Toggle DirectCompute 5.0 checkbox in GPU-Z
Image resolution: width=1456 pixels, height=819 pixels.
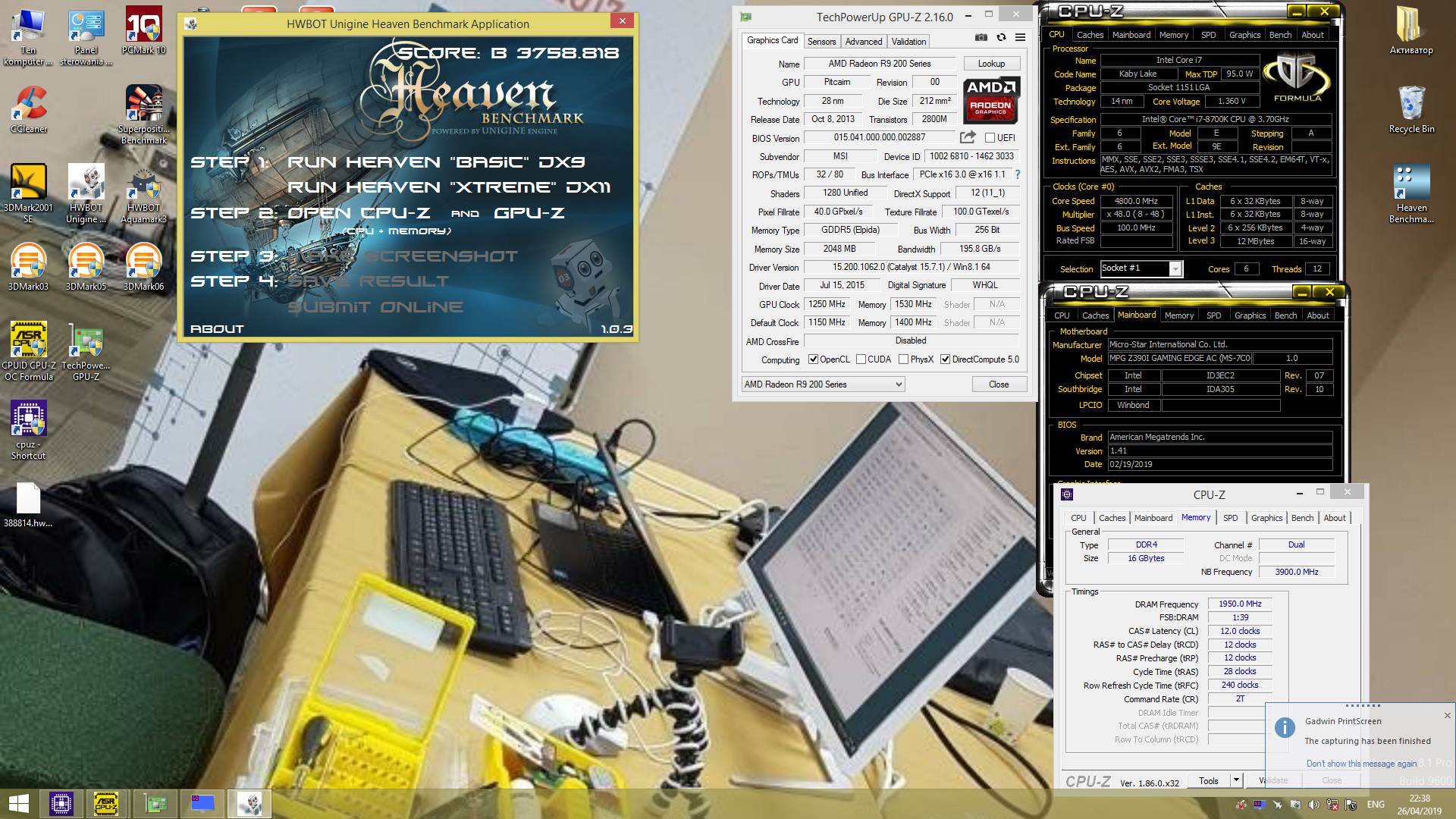[x=945, y=359]
